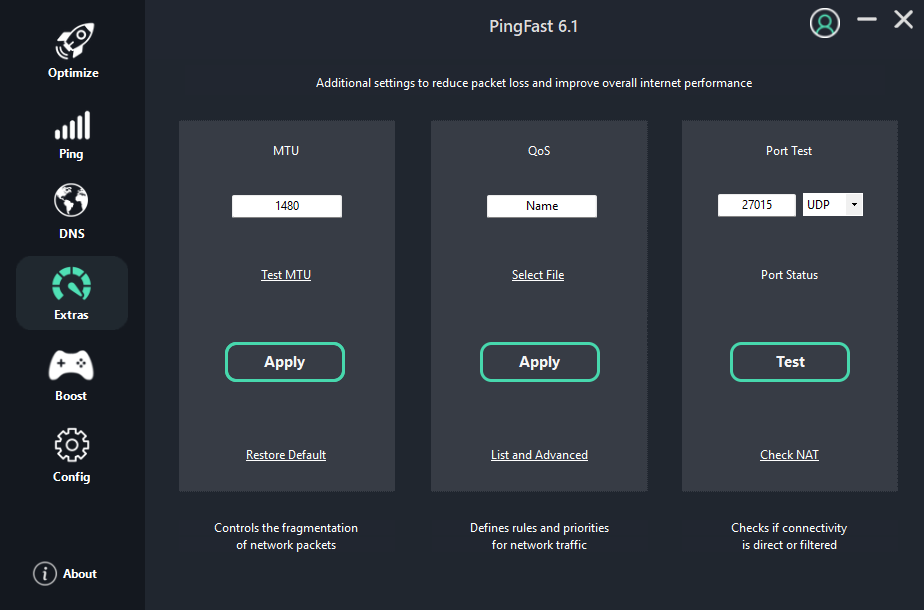Click the Check NAT link
The width and height of the screenshot is (924, 610).
pos(789,455)
